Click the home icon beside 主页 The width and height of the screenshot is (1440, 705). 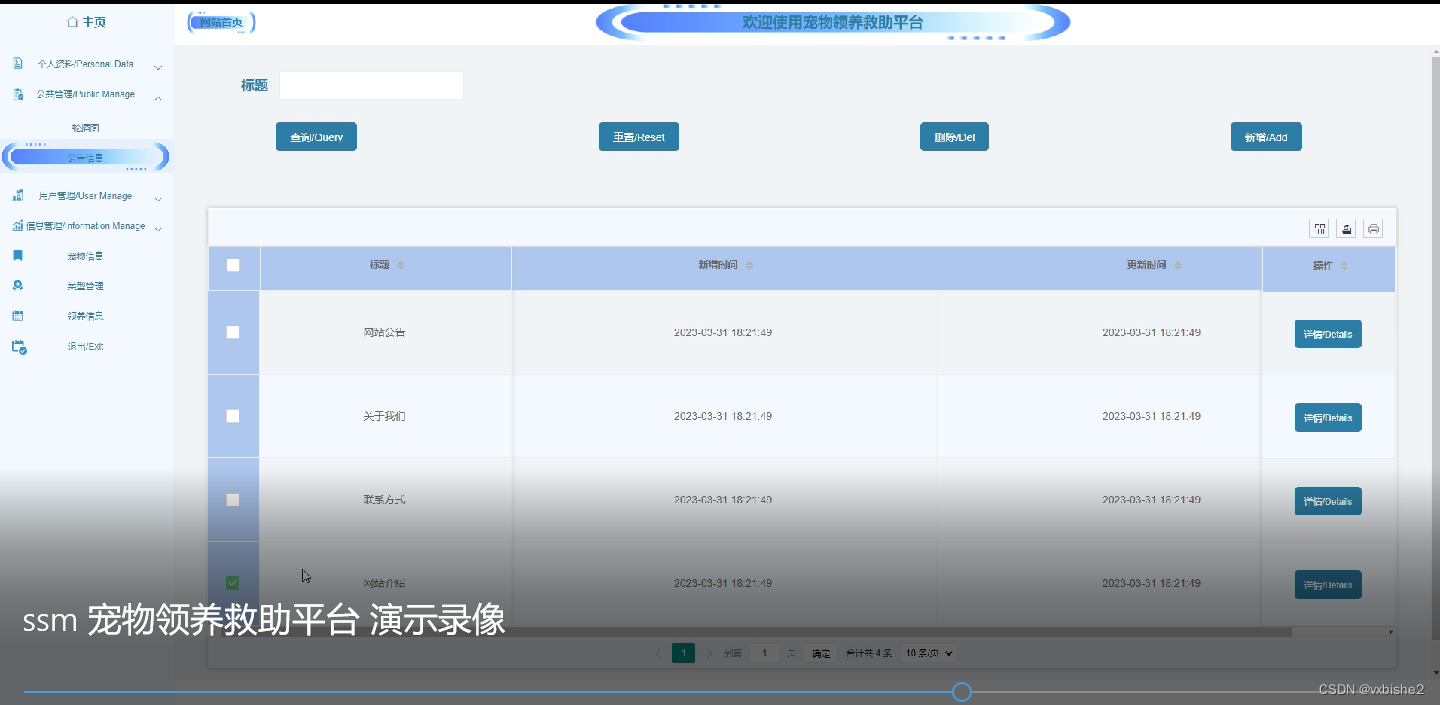pos(72,22)
